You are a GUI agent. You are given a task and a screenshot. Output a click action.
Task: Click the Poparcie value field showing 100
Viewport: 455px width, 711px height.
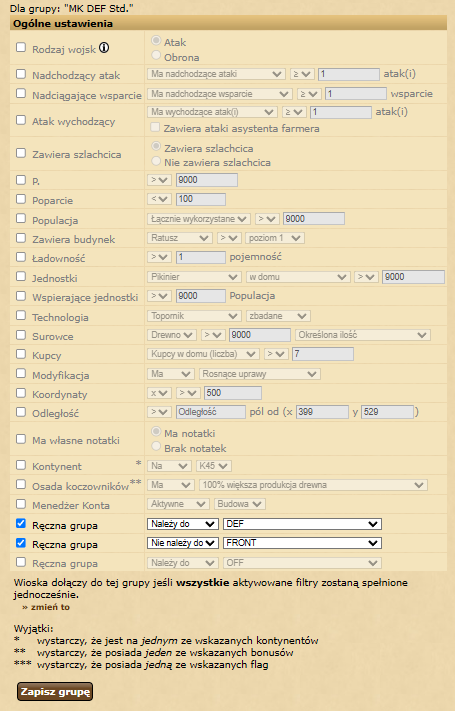pyautogui.click(x=201, y=199)
